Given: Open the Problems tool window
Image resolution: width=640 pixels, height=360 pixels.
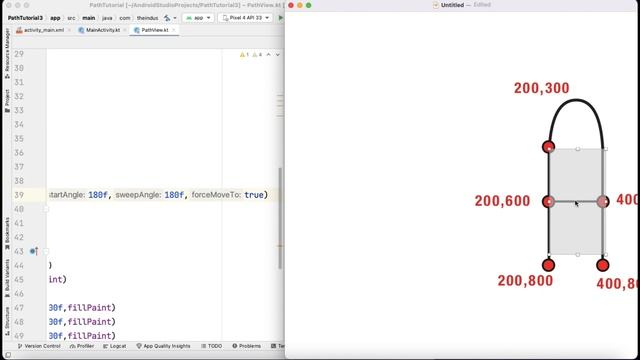Looking at the screenshot, I should pyautogui.click(x=247, y=346).
